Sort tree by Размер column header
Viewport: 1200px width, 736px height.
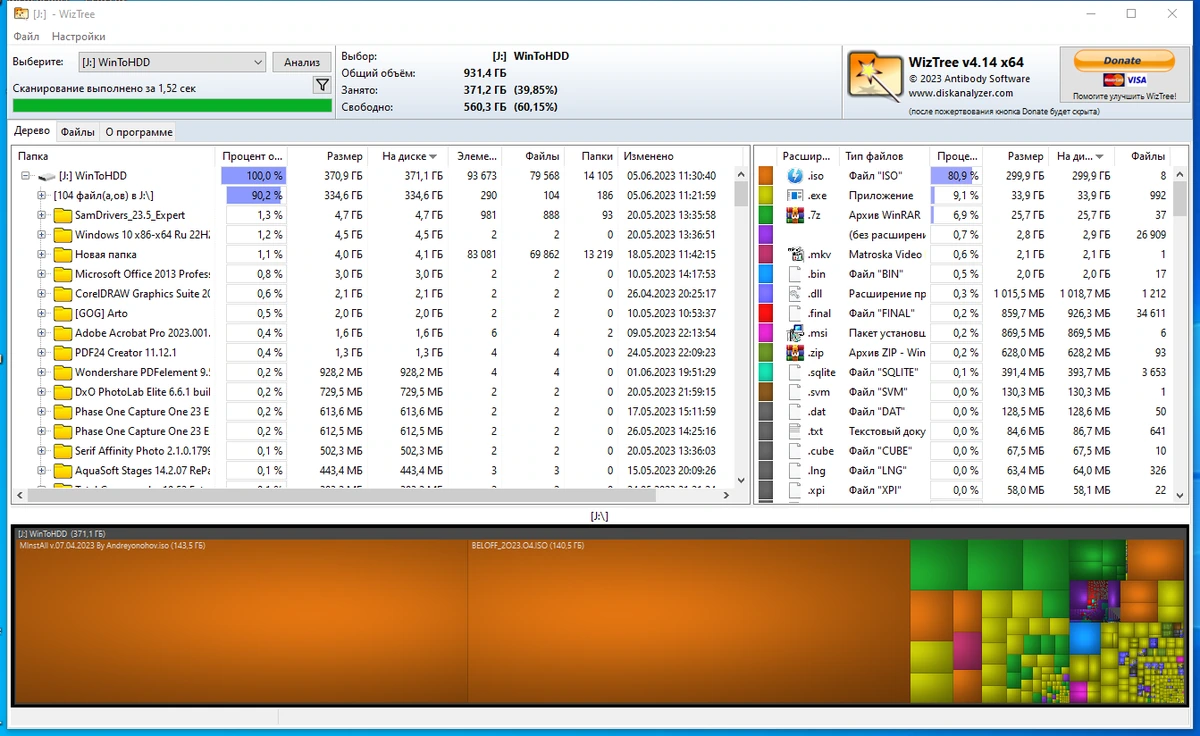[x=327, y=156]
